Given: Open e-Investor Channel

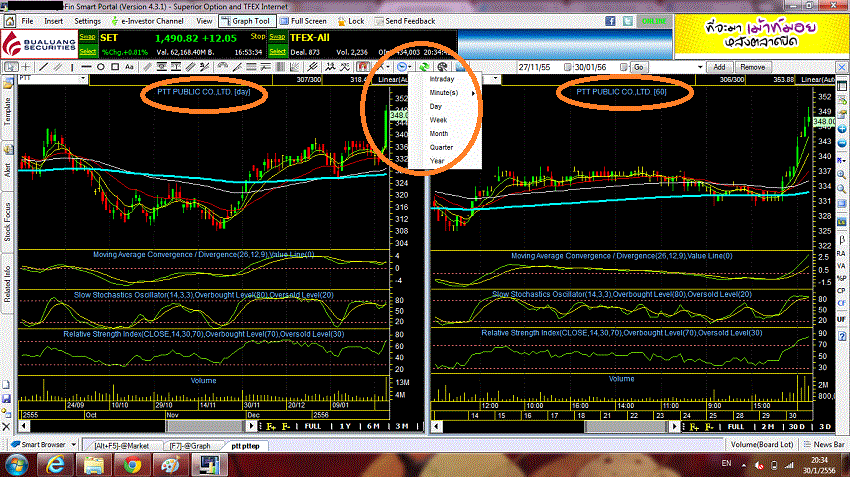Looking at the screenshot, I should point(147,21).
